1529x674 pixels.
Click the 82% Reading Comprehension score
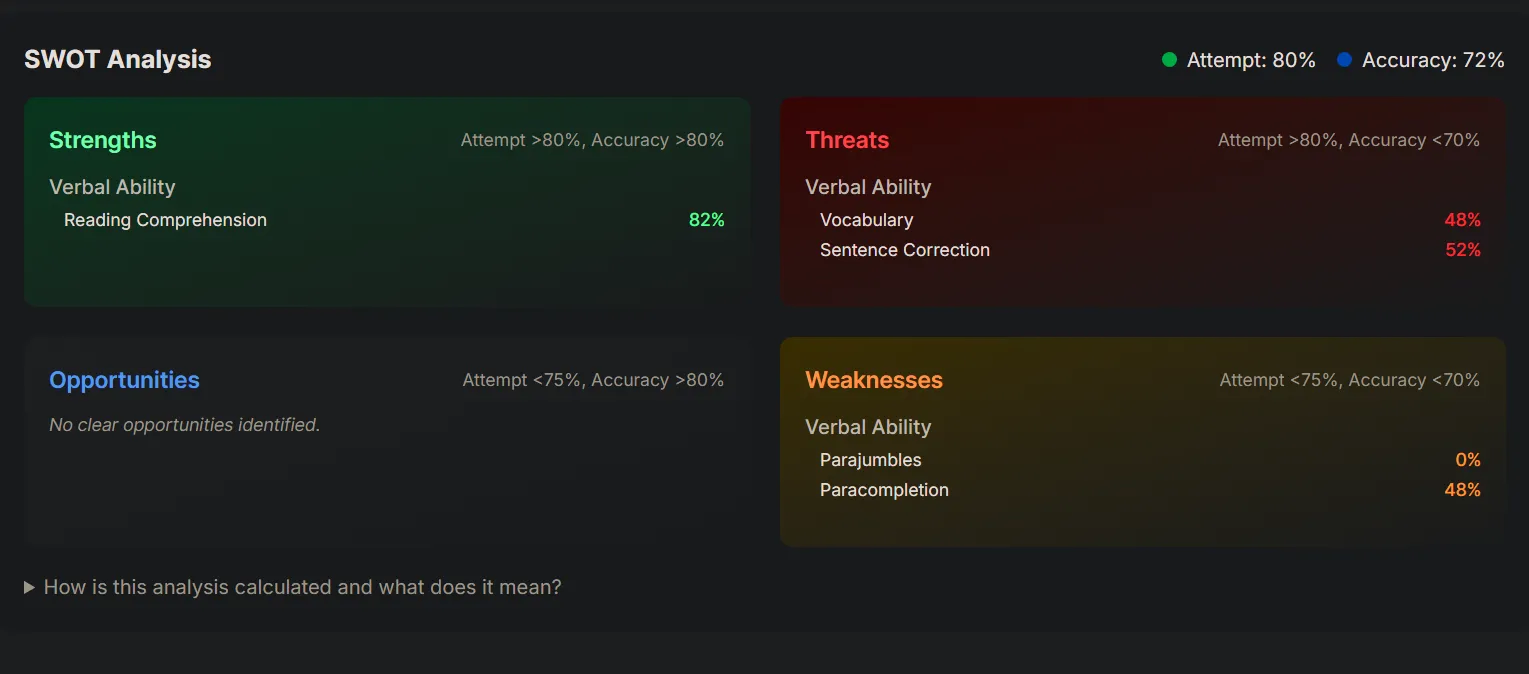707,220
